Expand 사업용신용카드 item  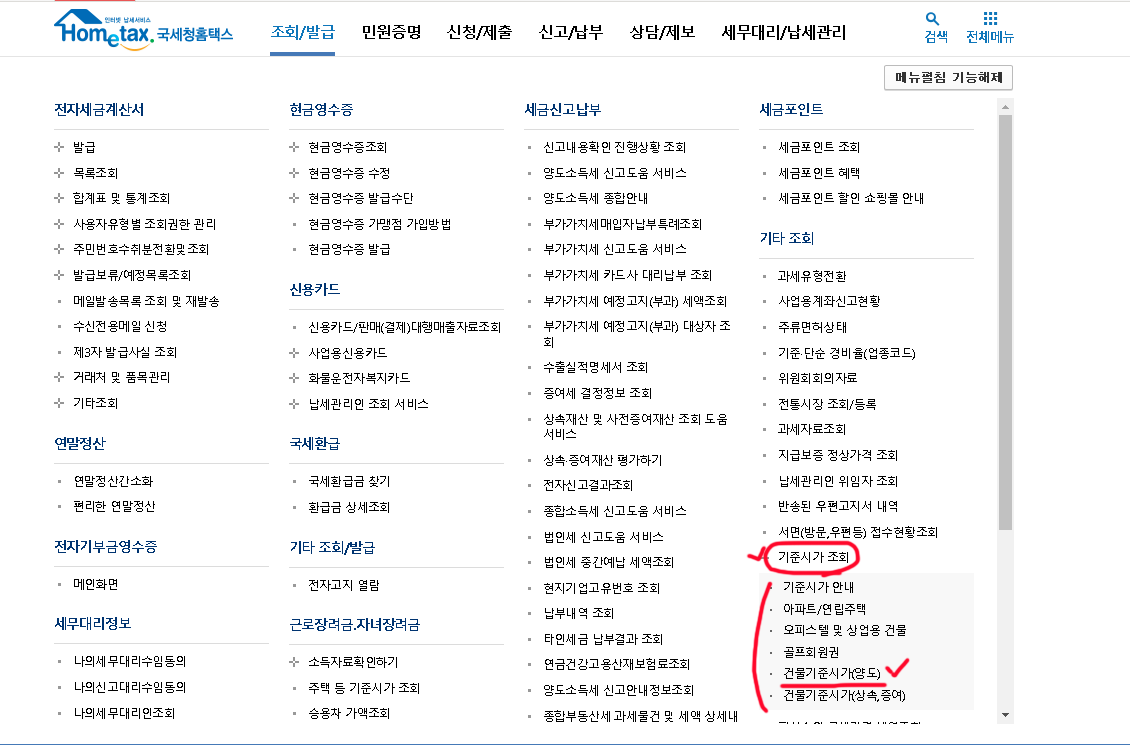pyautogui.click(x=294, y=353)
